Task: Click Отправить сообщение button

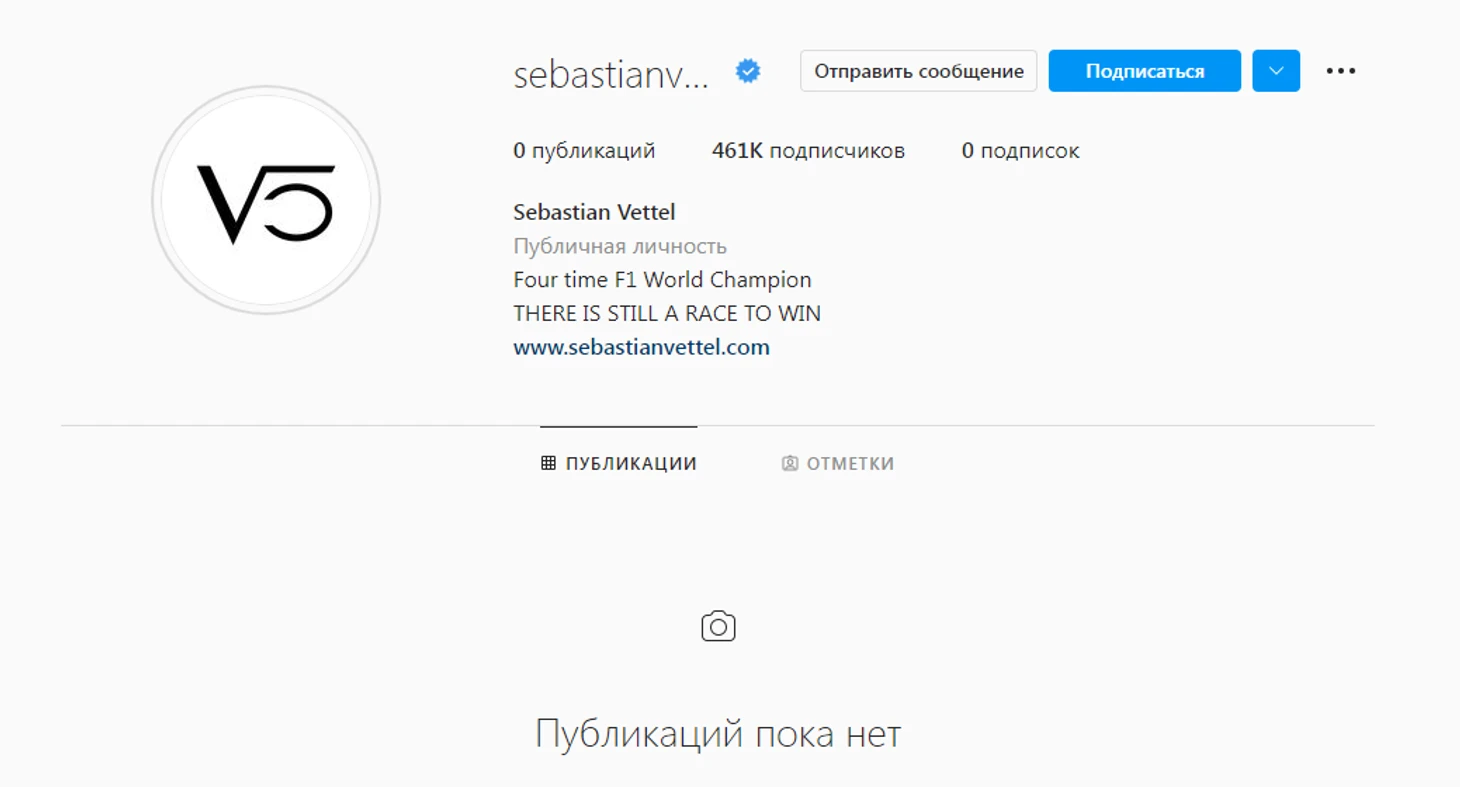Action: [919, 71]
